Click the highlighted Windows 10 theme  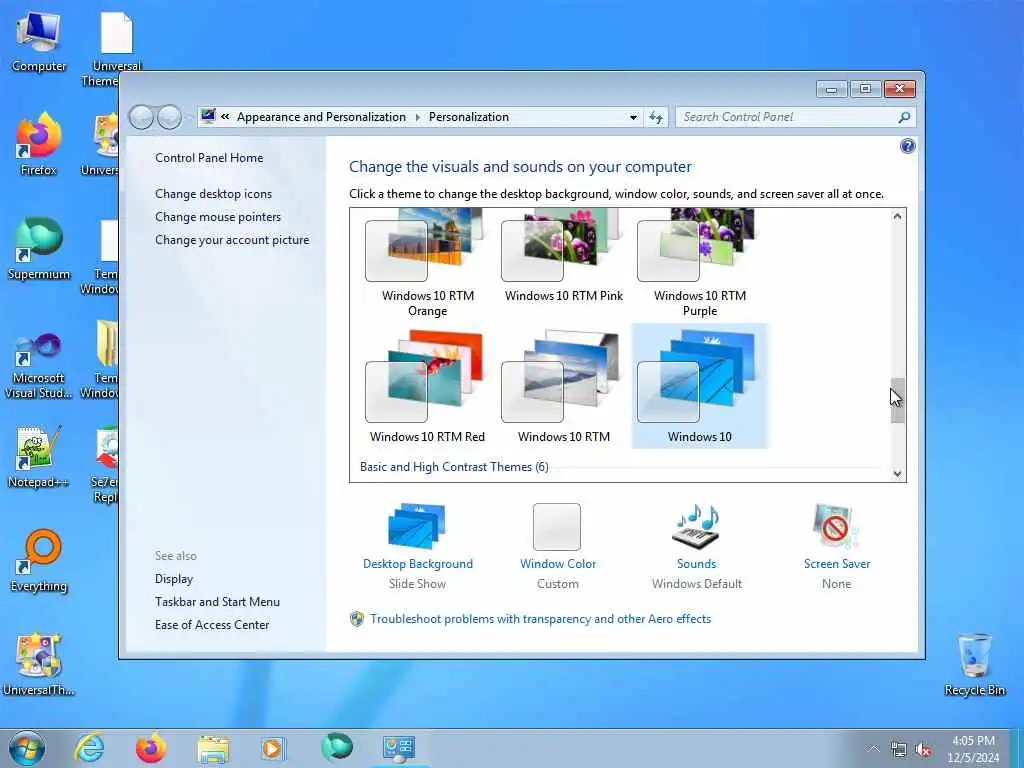pos(699,386)
